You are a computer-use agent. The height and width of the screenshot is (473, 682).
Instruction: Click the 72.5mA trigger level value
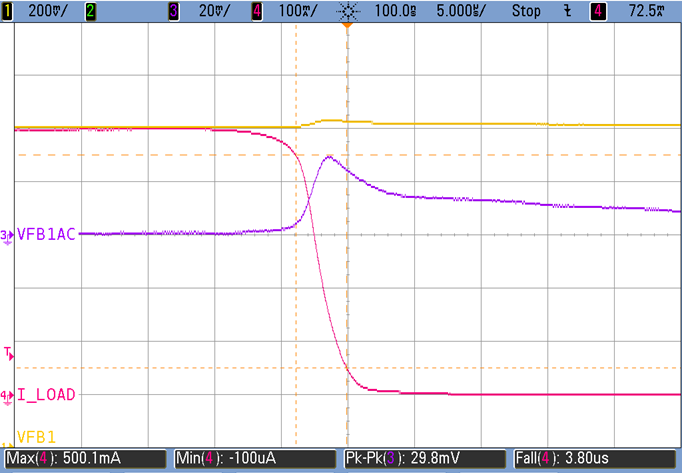click(647, 11)
